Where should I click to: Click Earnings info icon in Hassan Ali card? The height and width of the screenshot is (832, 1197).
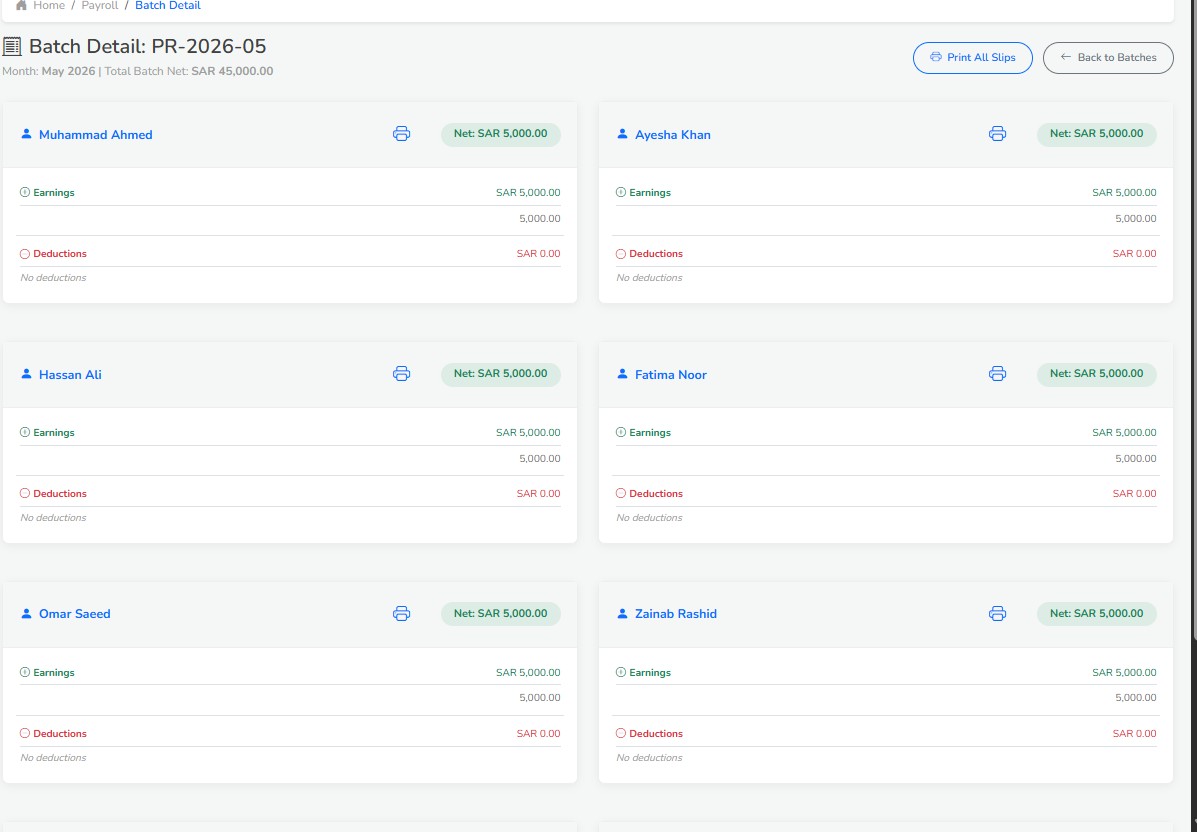(24, 432)
